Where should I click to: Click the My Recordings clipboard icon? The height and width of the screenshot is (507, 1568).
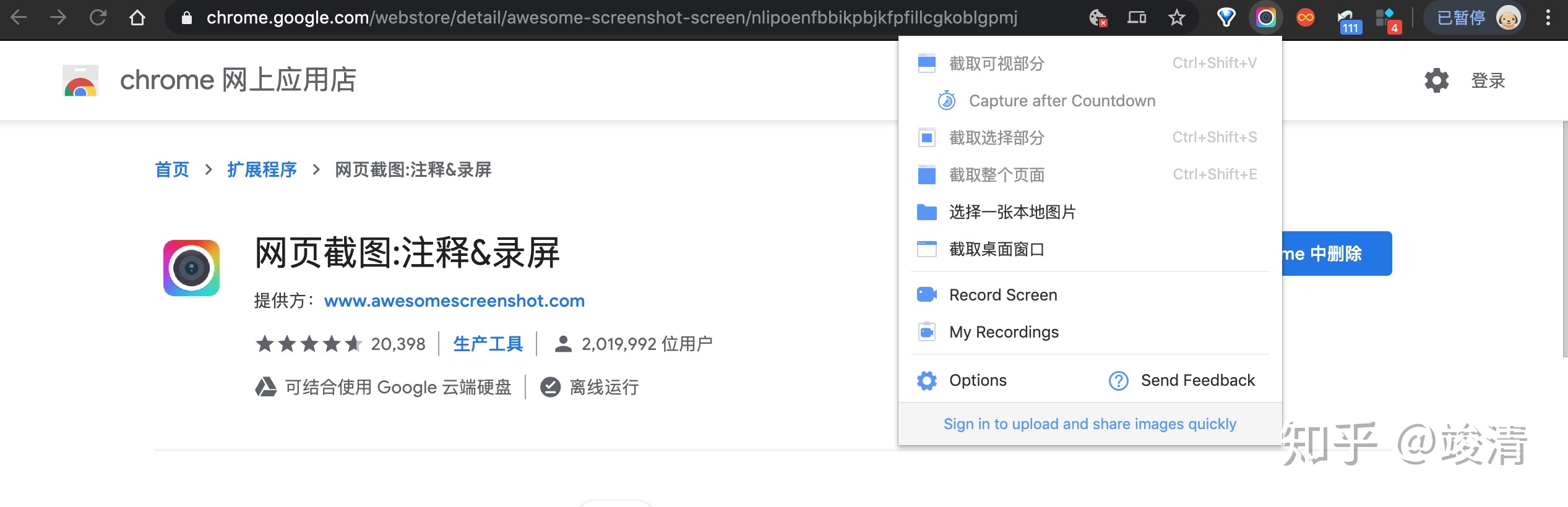pos(926,331)
